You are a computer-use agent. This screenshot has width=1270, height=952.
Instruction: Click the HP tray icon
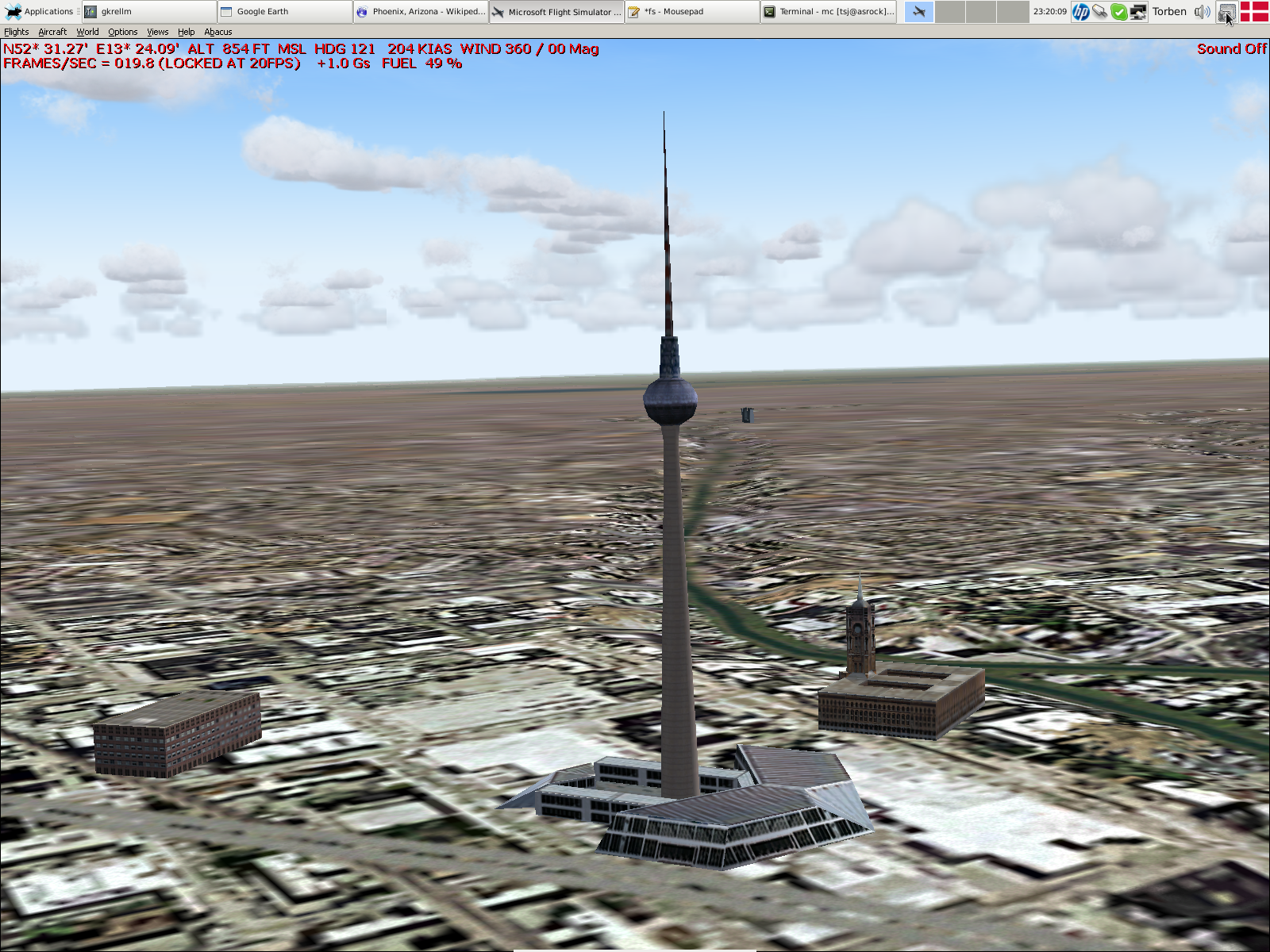coord(1080,12)
